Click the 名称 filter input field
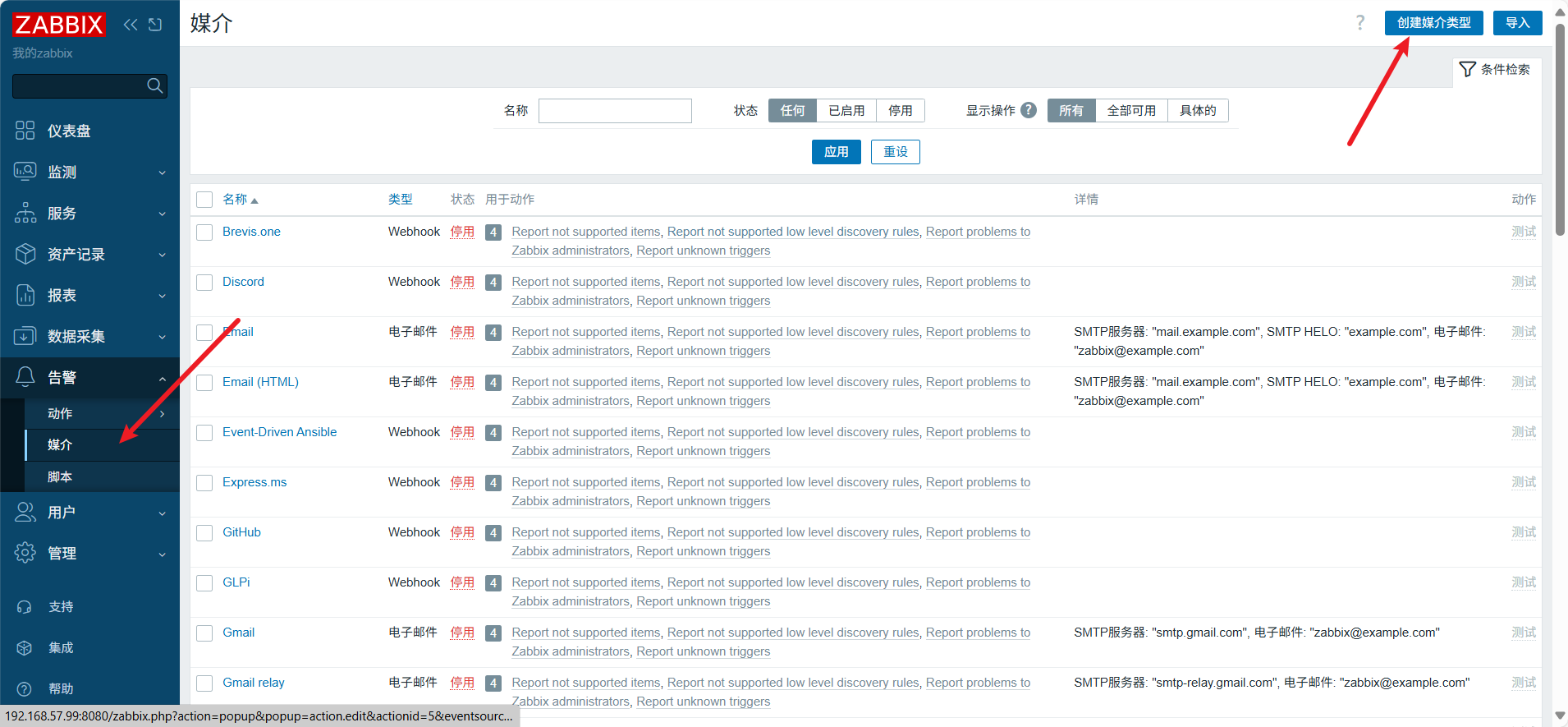 (x=615, y=111)
